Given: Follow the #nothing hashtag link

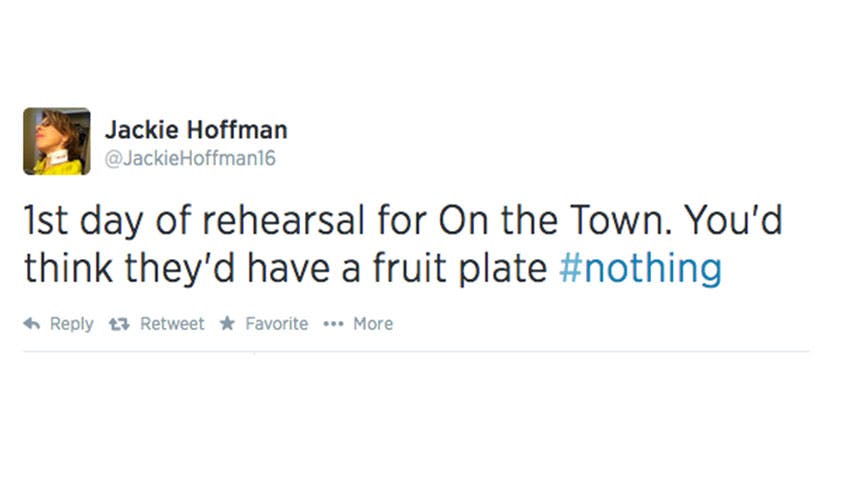Looking at the screenshot, I should pyautogui.click(x=640, y=268).
